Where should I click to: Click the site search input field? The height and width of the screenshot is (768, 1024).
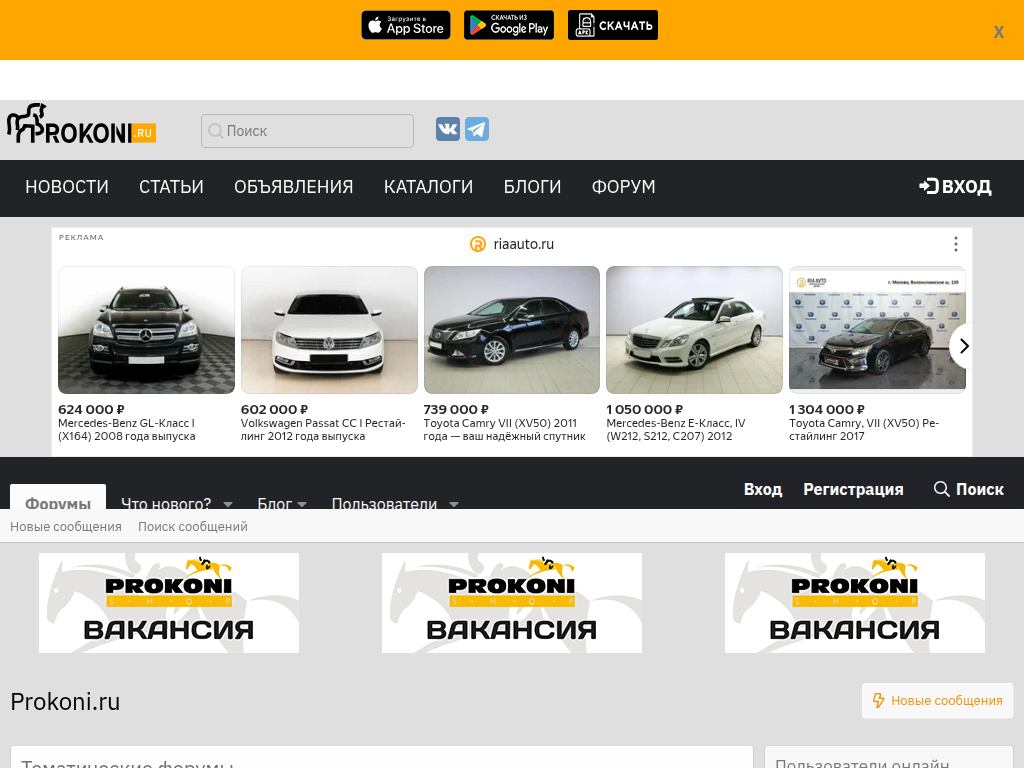tap(308, 131)
